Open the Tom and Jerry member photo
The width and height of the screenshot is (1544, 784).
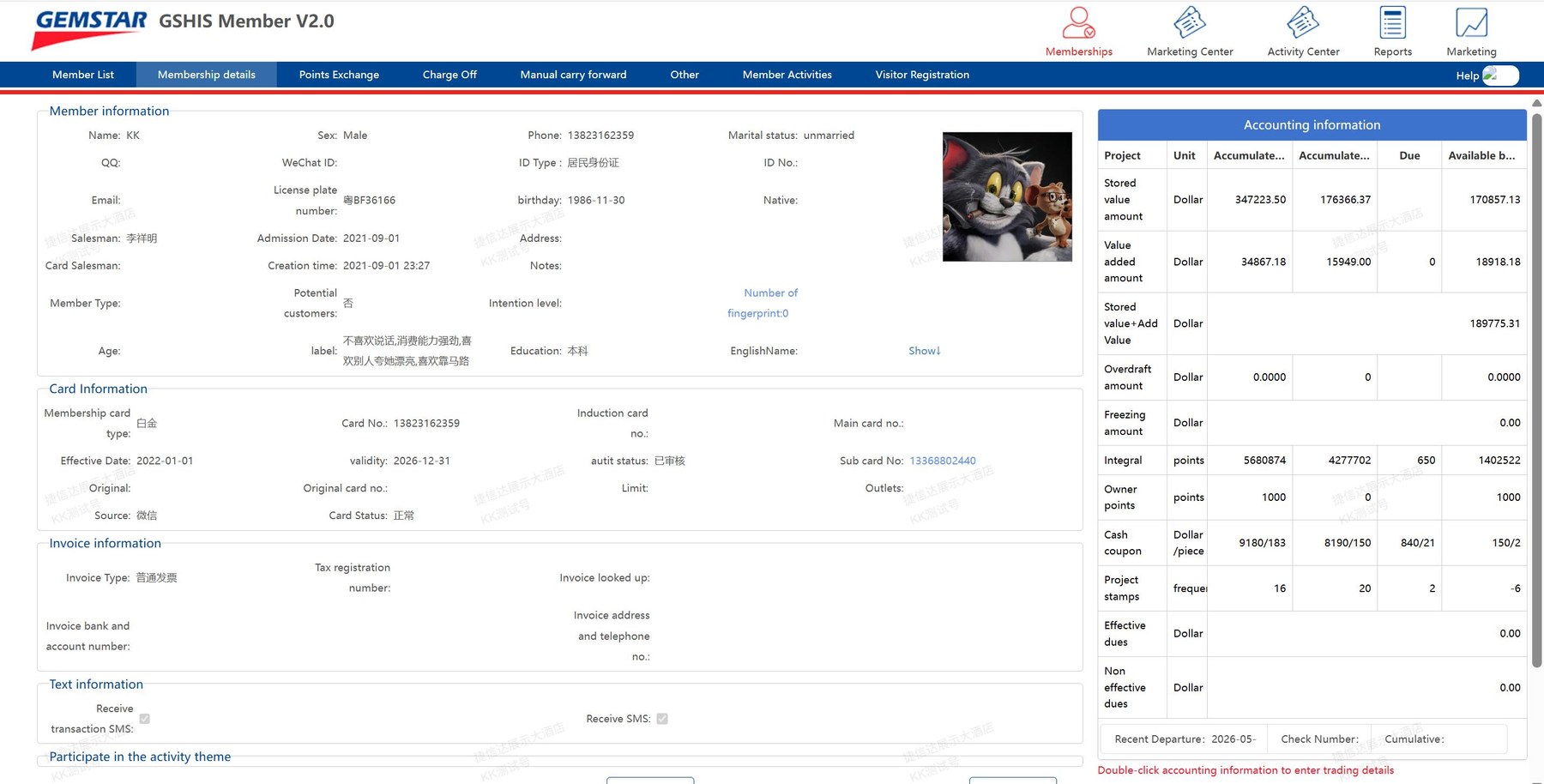1007,196
